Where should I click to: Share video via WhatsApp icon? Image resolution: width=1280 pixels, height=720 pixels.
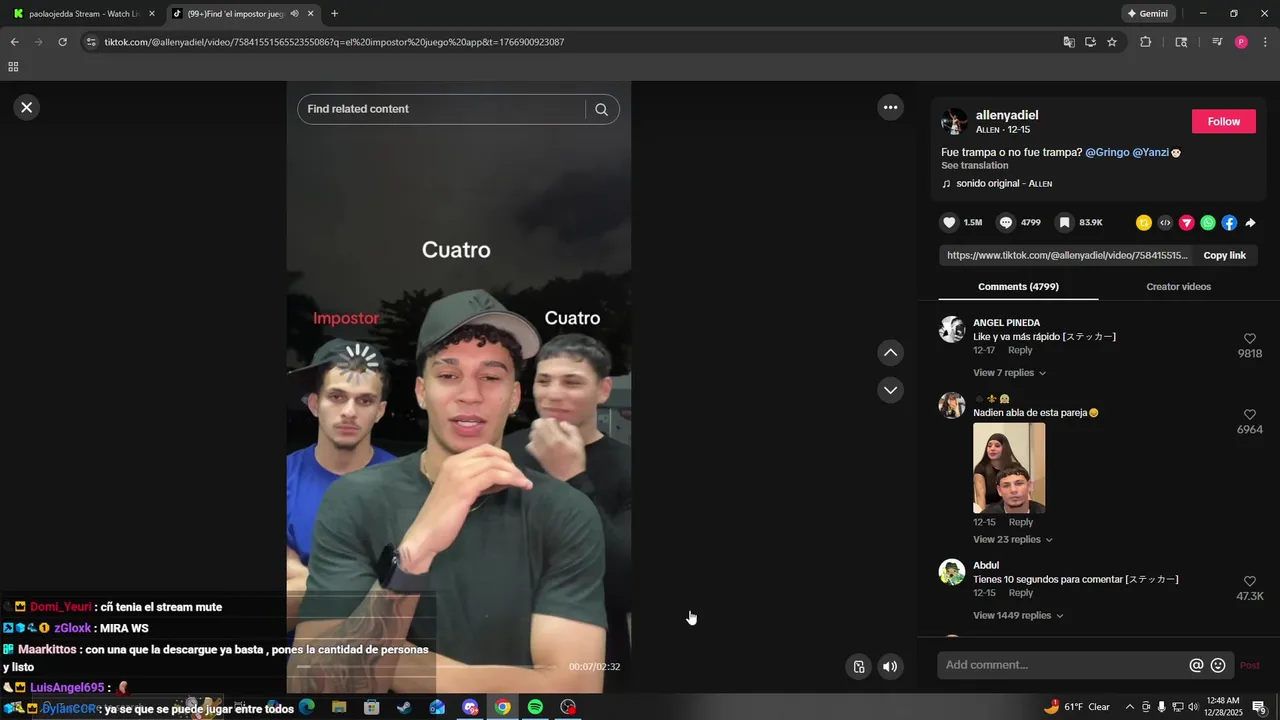(x=1208, y=222)
